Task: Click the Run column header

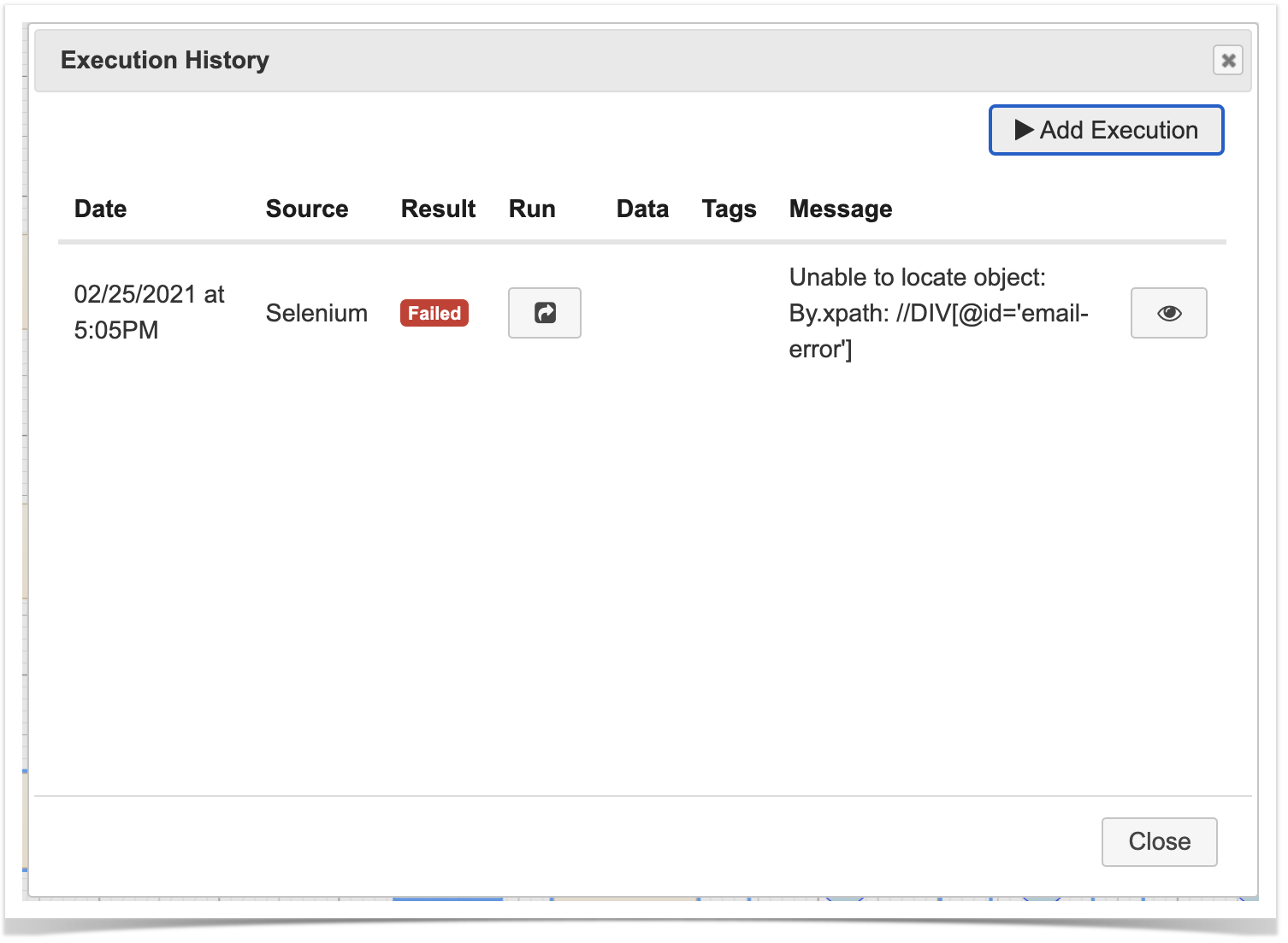Action: tap(532, 209)
